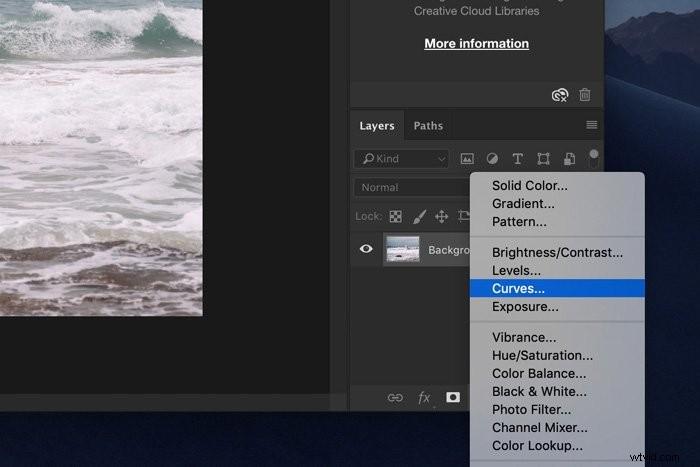Choose Photo Filter... adjustment

tap(557, 409)
